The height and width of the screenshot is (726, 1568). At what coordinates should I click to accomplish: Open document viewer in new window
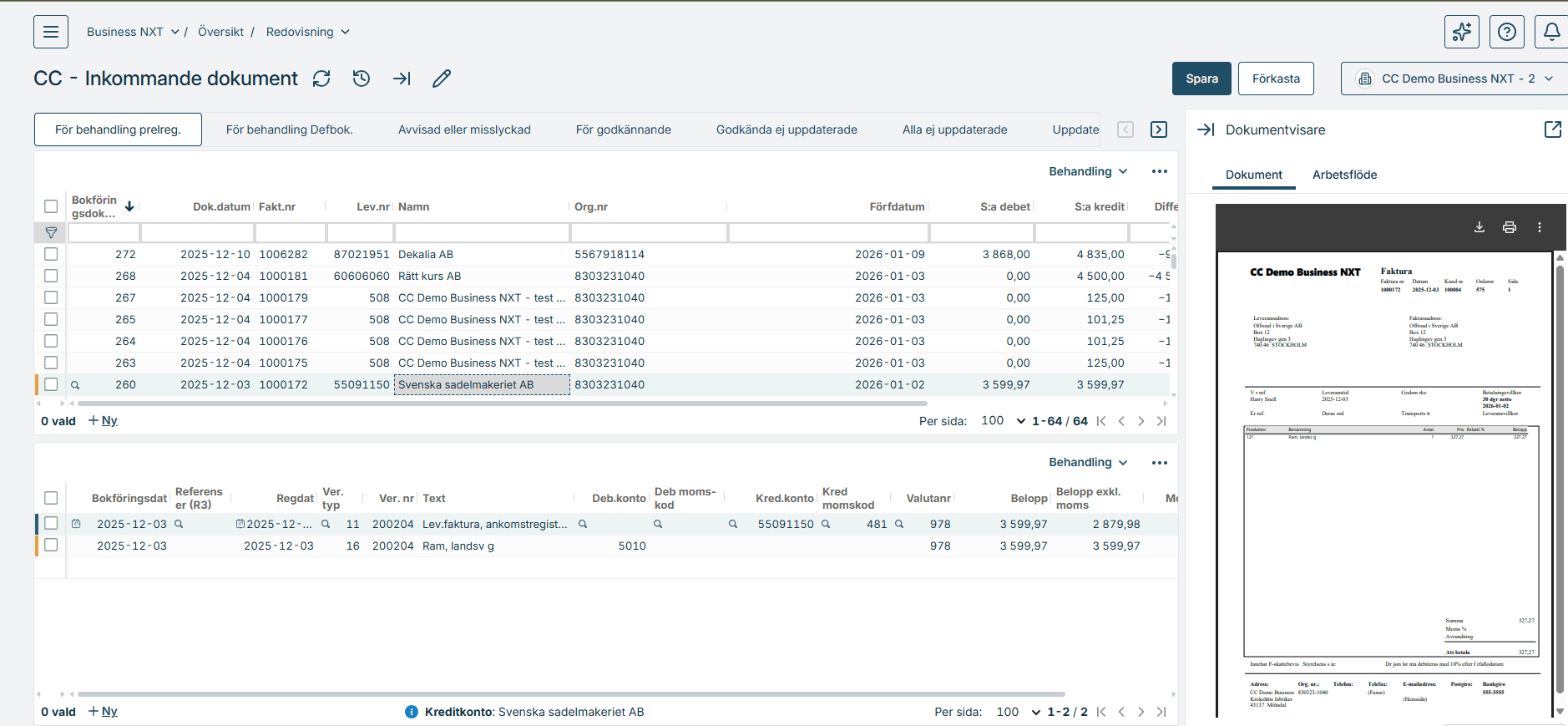coord(1553,129)
